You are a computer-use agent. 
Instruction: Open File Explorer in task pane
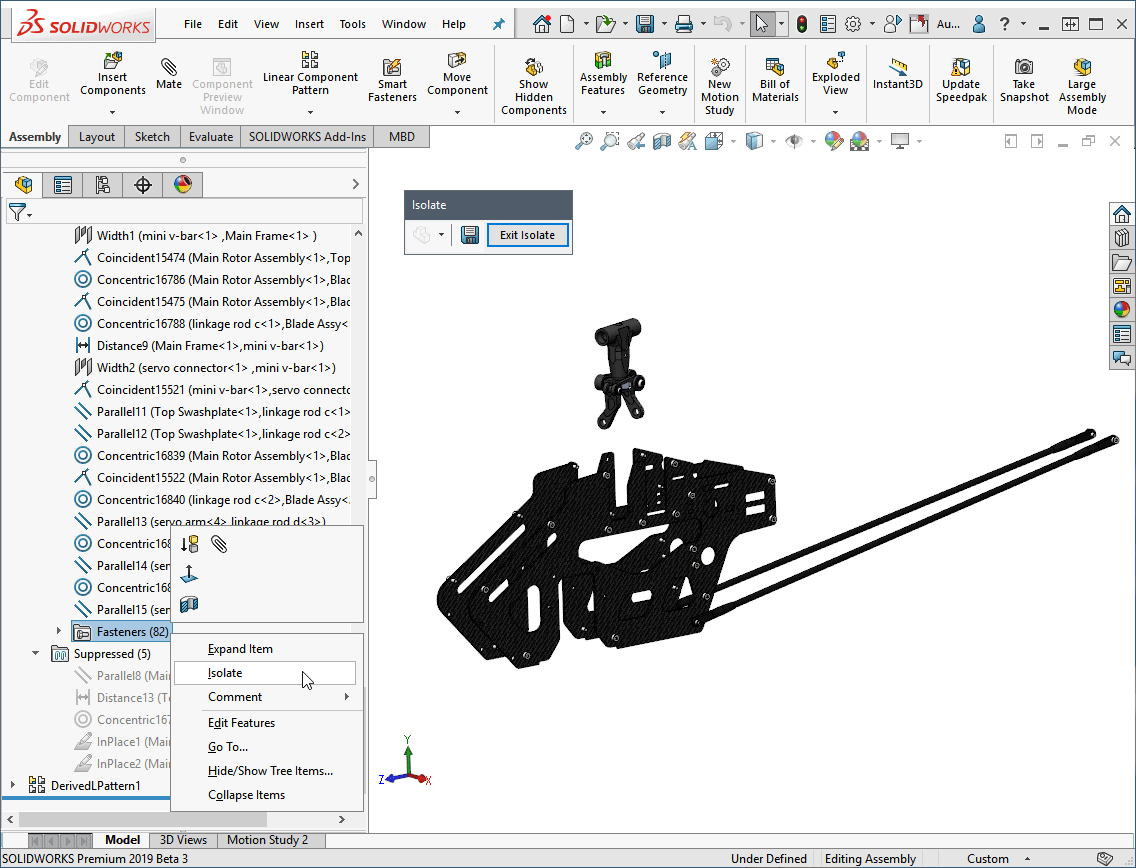point(1122,262)
